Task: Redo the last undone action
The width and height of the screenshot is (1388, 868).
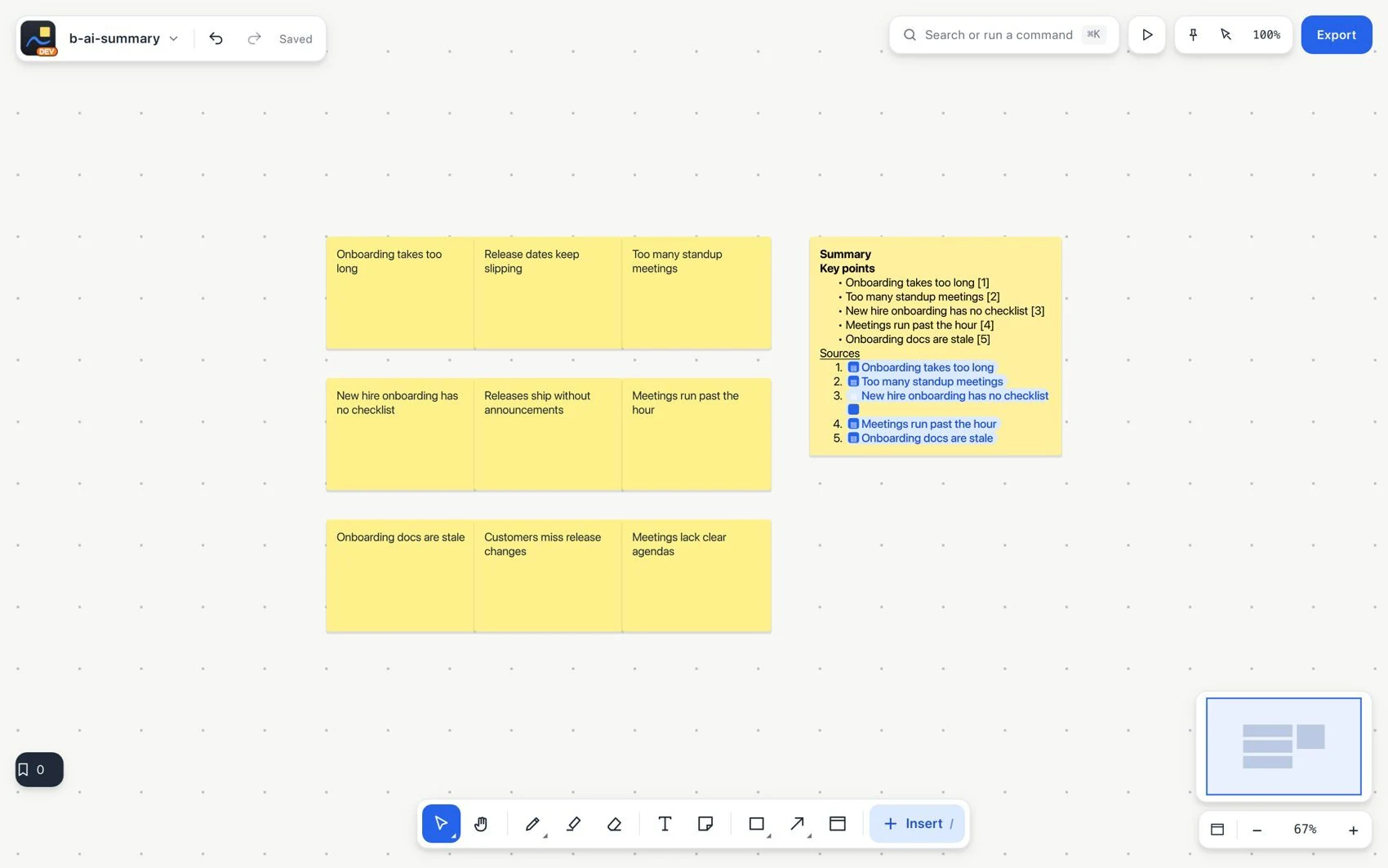Action: 254,38
